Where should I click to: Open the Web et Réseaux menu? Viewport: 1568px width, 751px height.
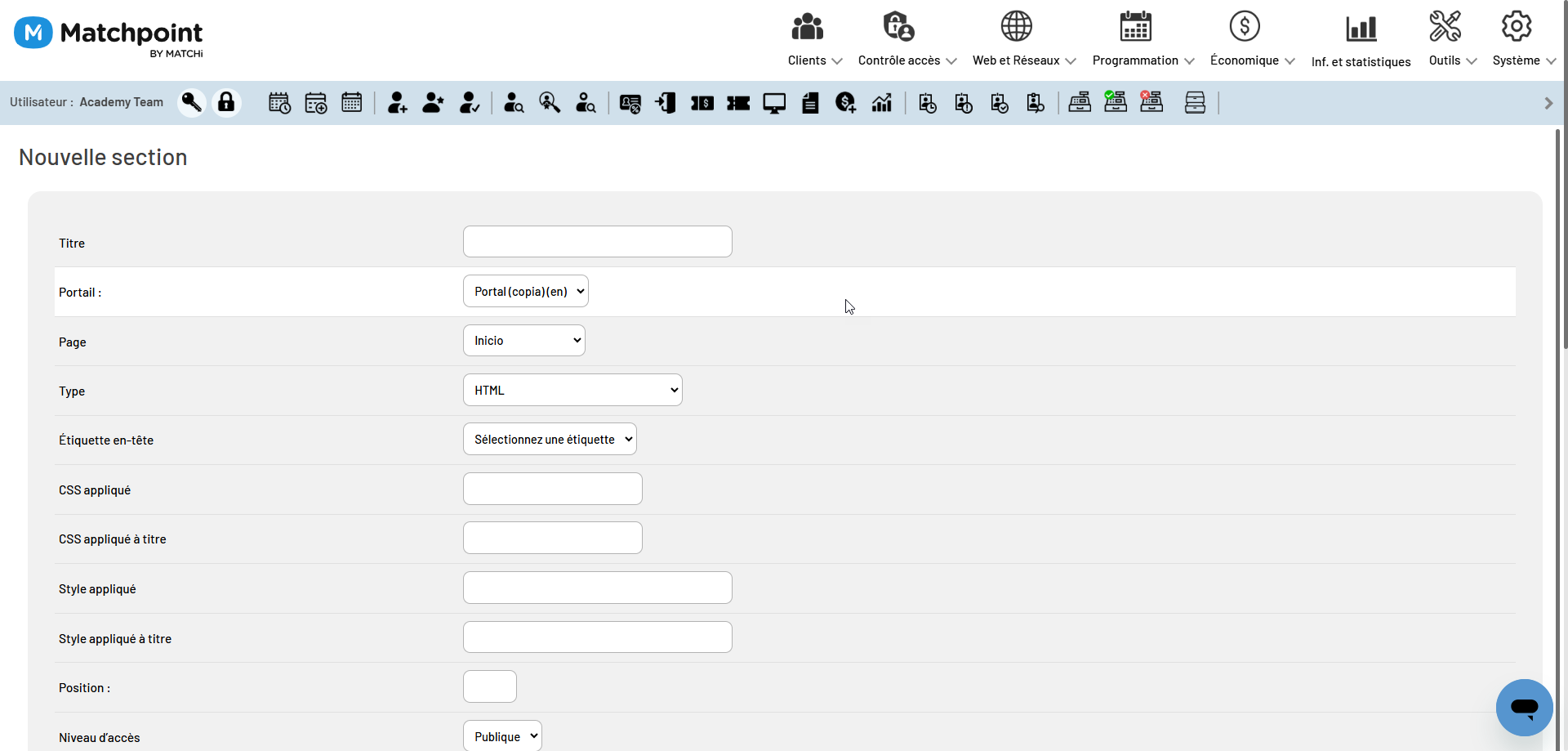(1024, 39)
